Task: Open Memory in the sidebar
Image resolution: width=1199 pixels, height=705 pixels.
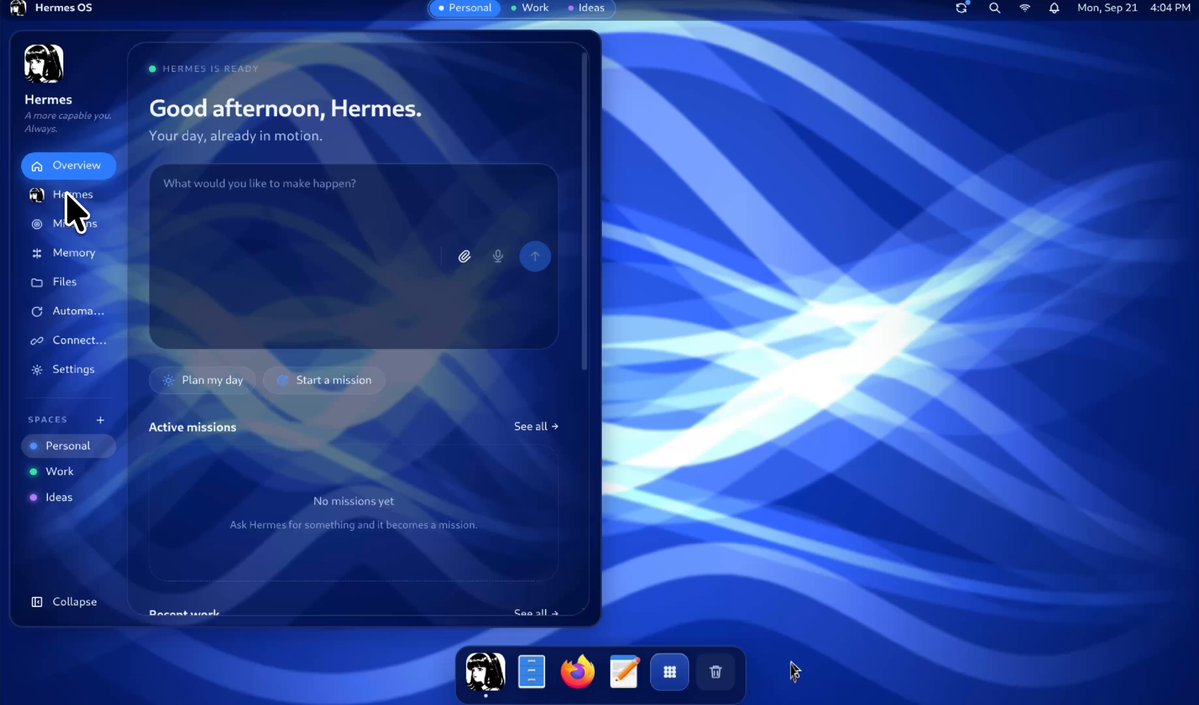Action: click(69, 252)
